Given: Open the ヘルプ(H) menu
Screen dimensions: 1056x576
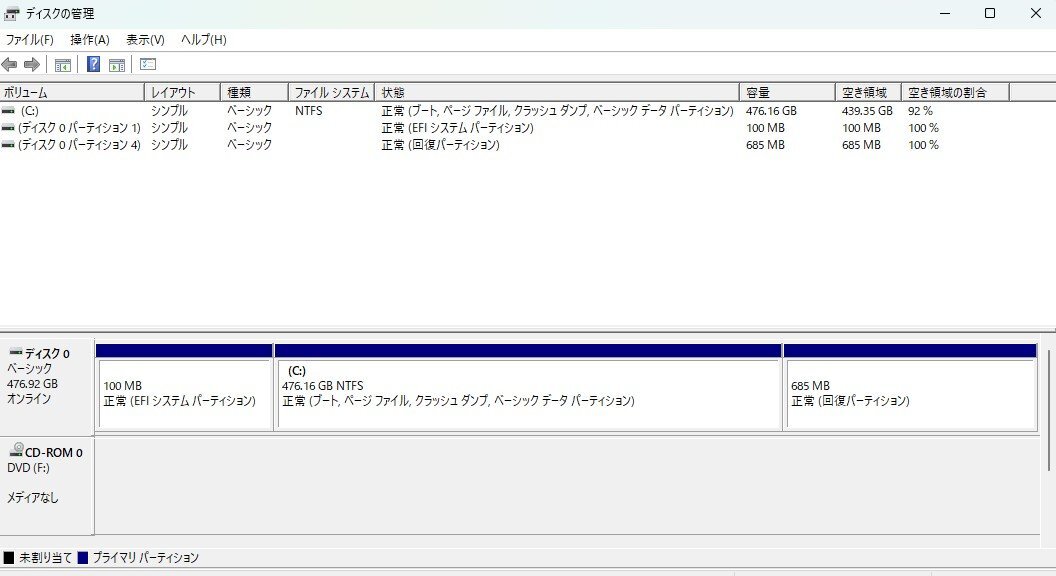Looking at the screenshot, I should 203,40.
